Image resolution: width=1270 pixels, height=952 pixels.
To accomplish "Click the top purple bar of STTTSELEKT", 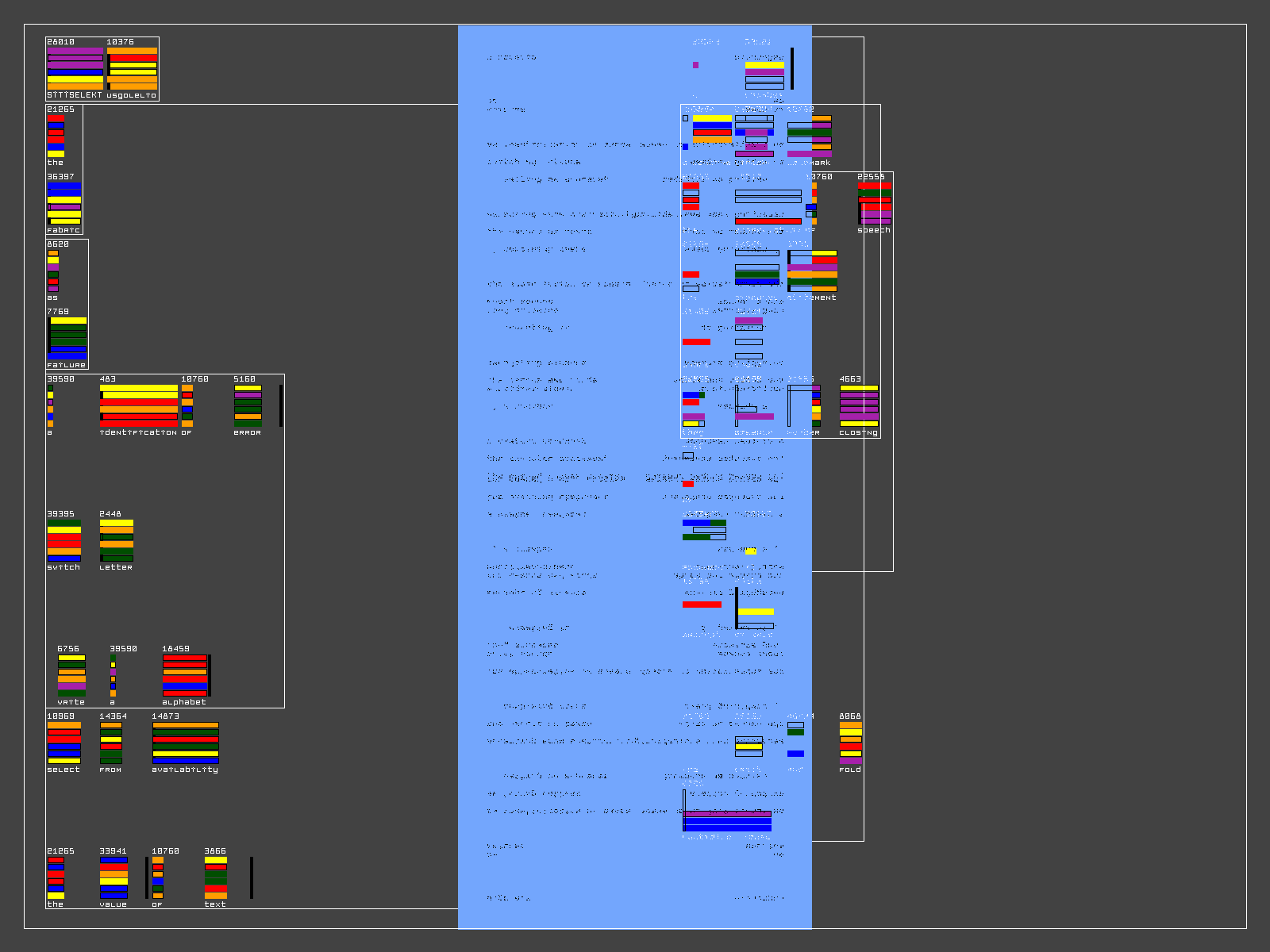I will [75, 51].
